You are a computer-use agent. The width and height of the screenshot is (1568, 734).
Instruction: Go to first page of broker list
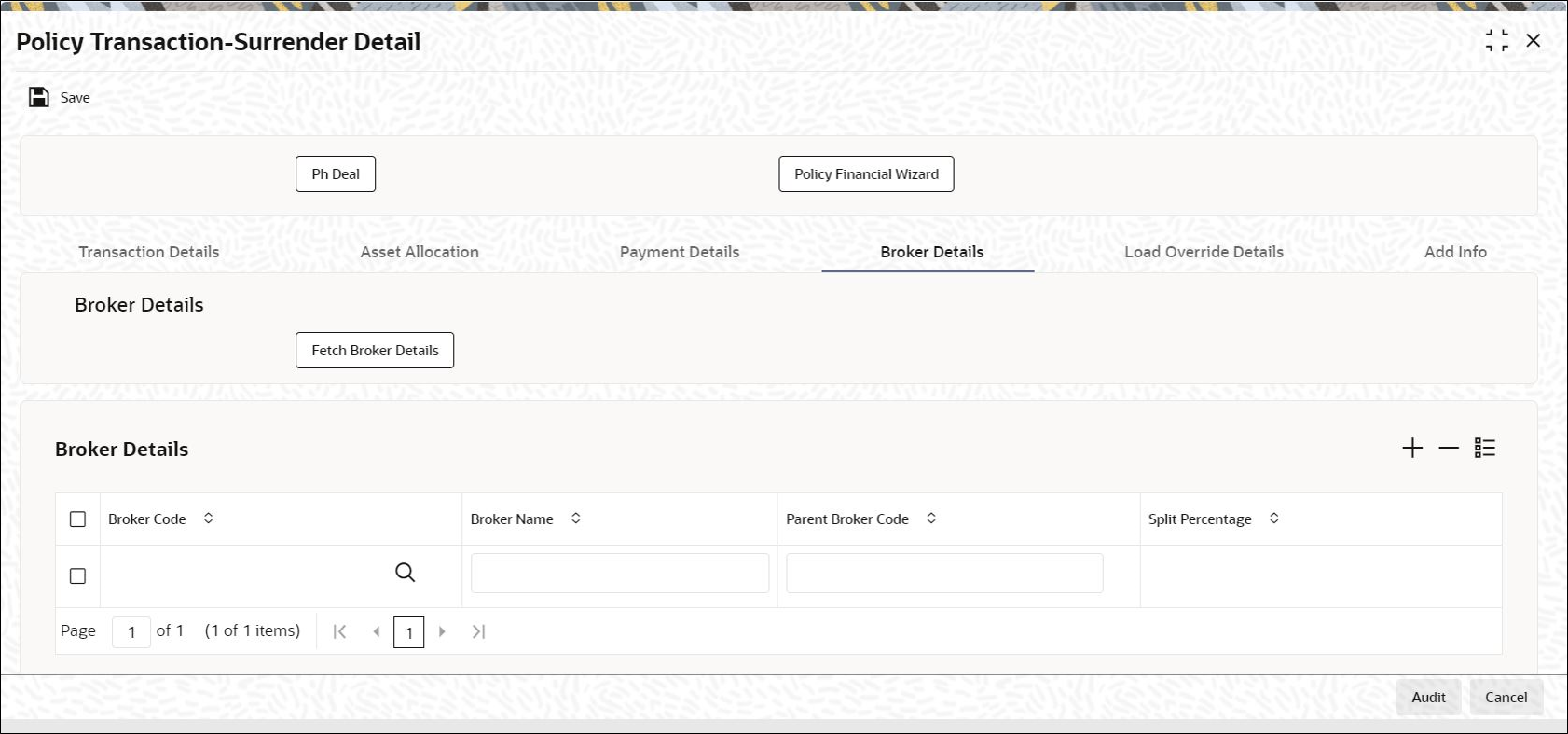340,632
